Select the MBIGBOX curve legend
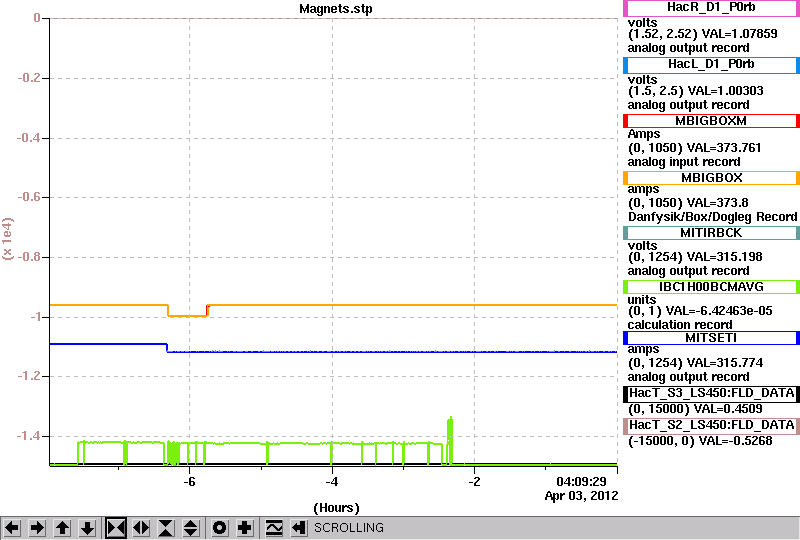This screenshot has height=540, width=800. pyautogui.click(x=711, y=178)
